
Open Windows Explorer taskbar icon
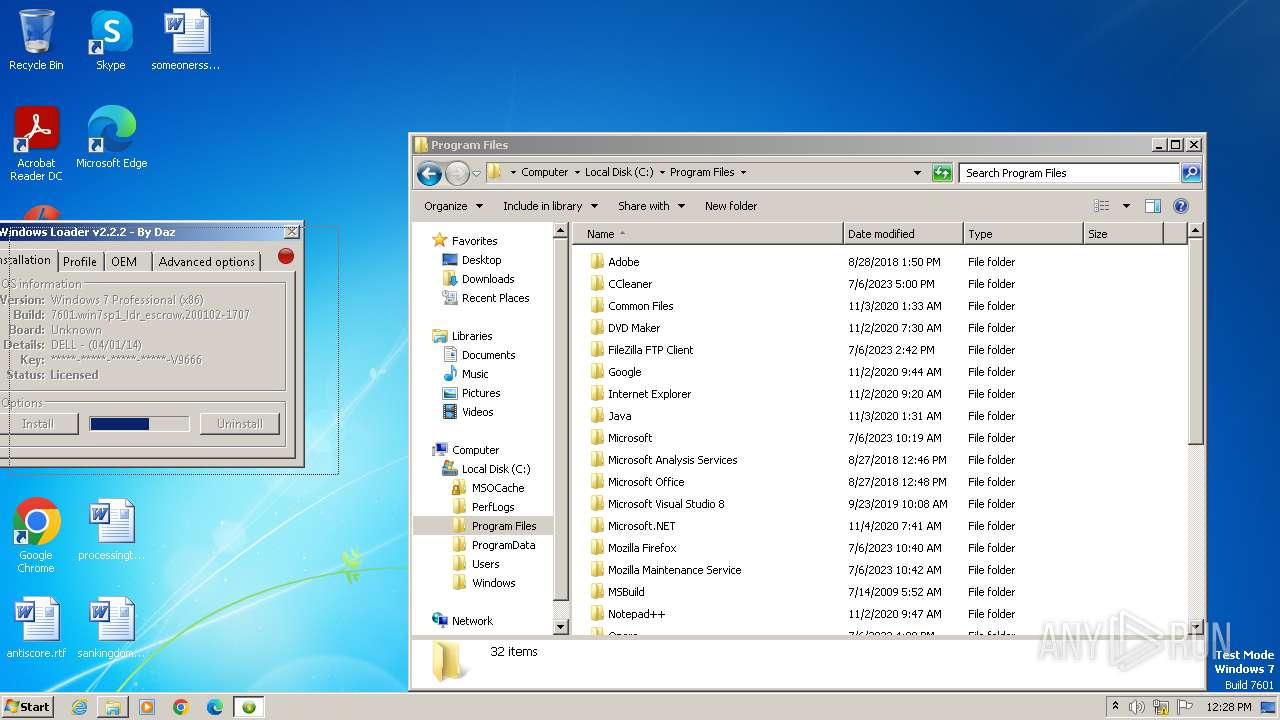[x=113, y=707]
